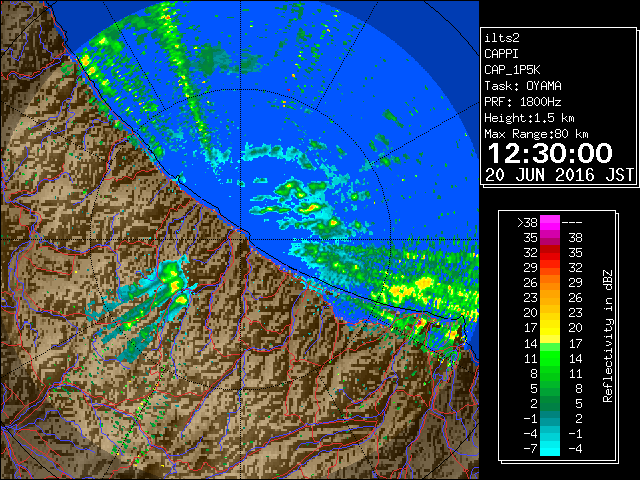Click the 'Reflectivity in dBZ' legend title
The image size is (640, 480).
pyautogui.click(x=608, y=336)
